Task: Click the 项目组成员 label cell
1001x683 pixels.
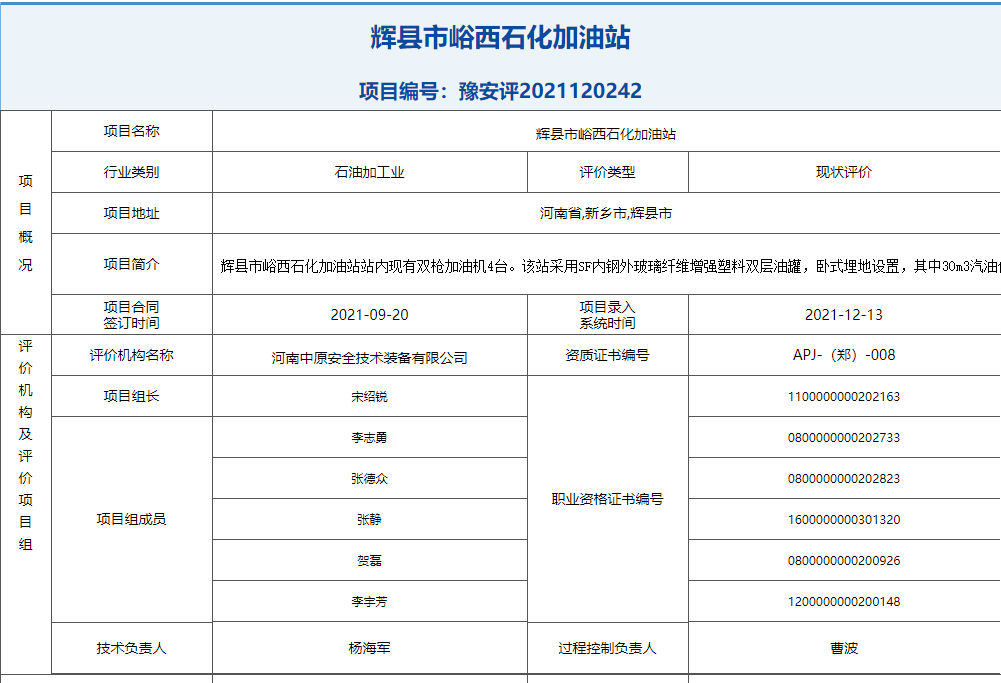Action: 132,519
